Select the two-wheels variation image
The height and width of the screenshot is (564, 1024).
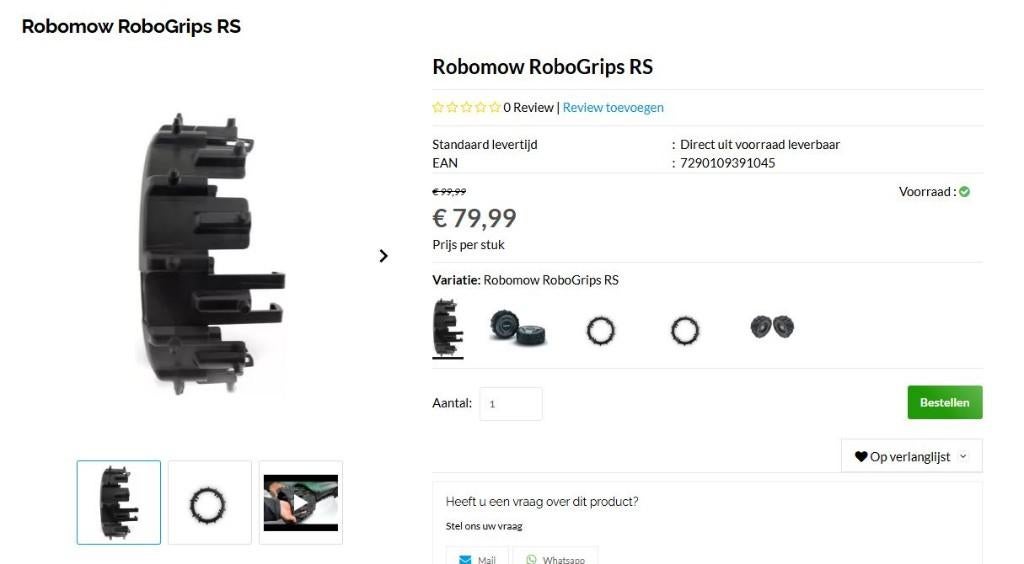click(x=517, y=328)
